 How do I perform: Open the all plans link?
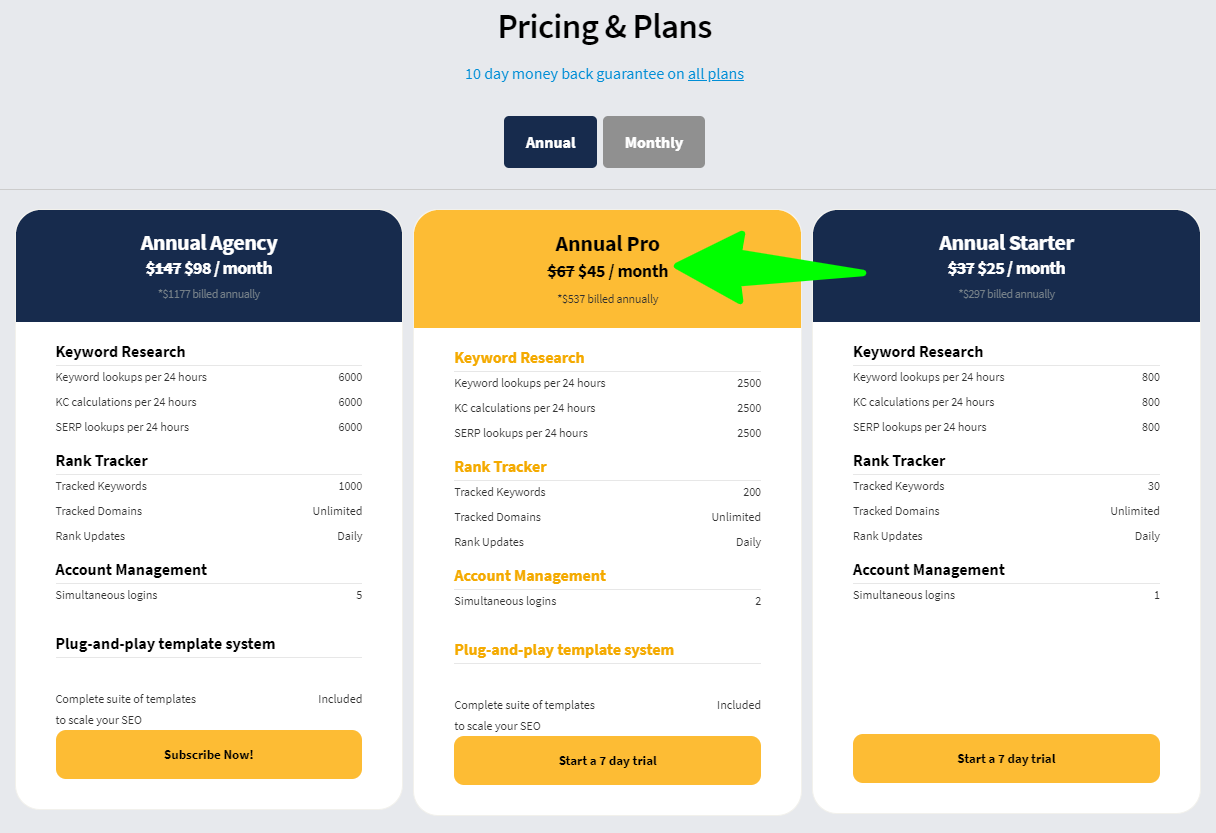pos(715,73)
